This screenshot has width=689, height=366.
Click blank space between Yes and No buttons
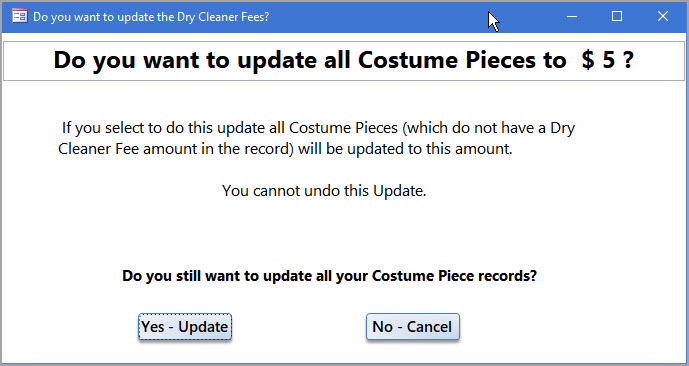tap(299, 327)
